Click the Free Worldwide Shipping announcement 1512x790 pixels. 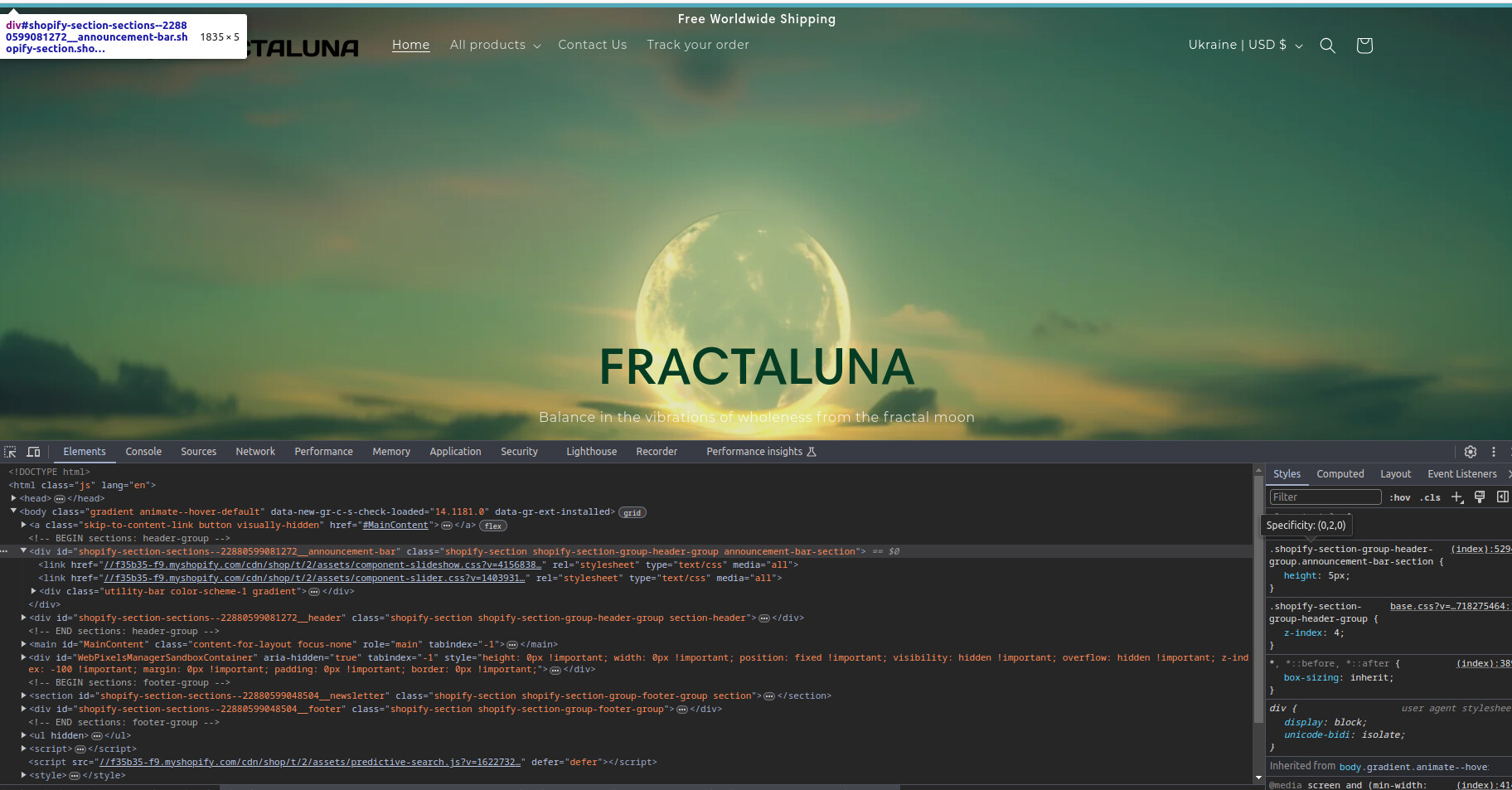pyautogui.click(x=757, y=19)
